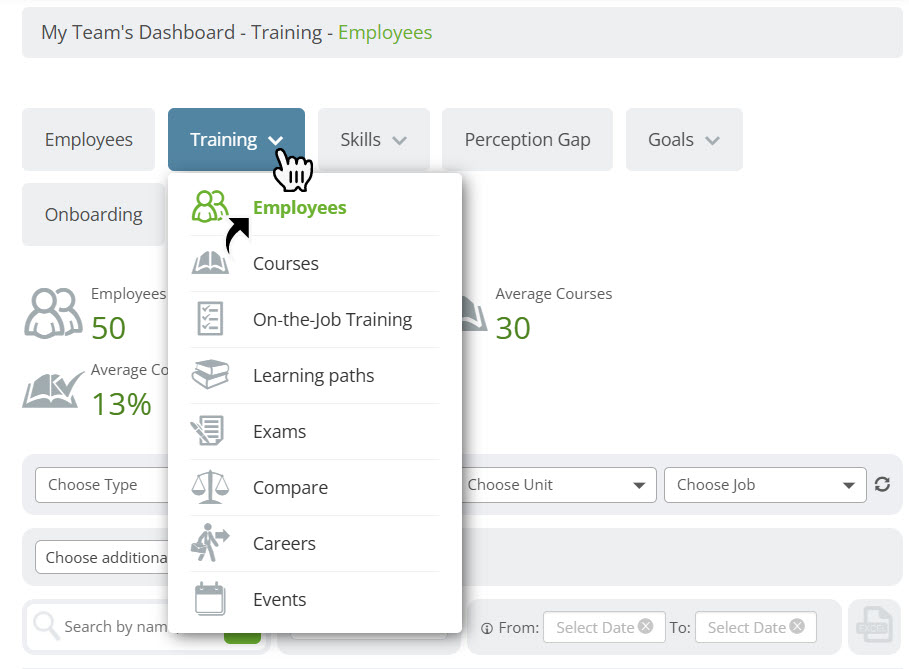Select Careers from the Training menu

(315, 543)
